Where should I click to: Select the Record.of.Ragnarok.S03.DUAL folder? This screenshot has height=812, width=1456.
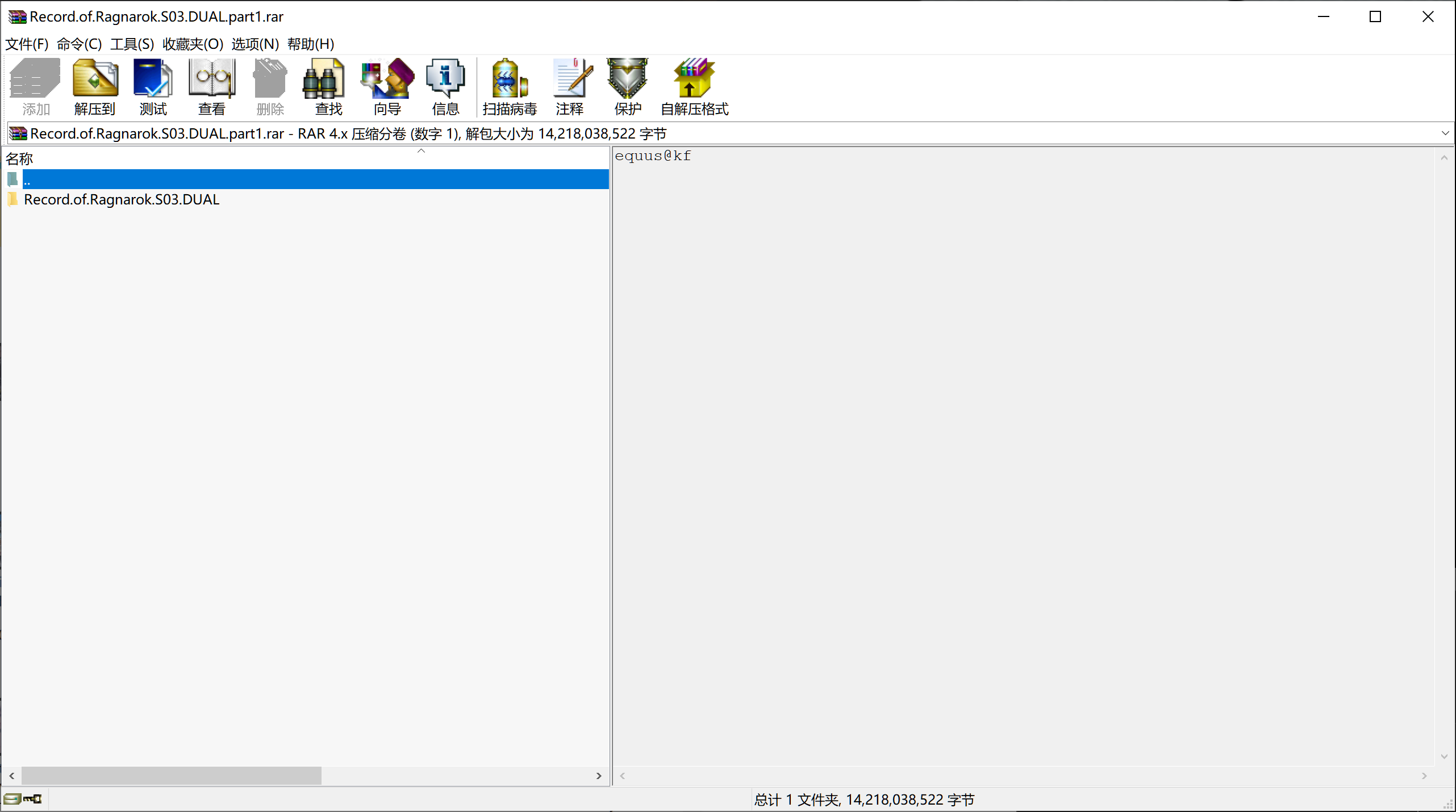(x=121, y=199)
